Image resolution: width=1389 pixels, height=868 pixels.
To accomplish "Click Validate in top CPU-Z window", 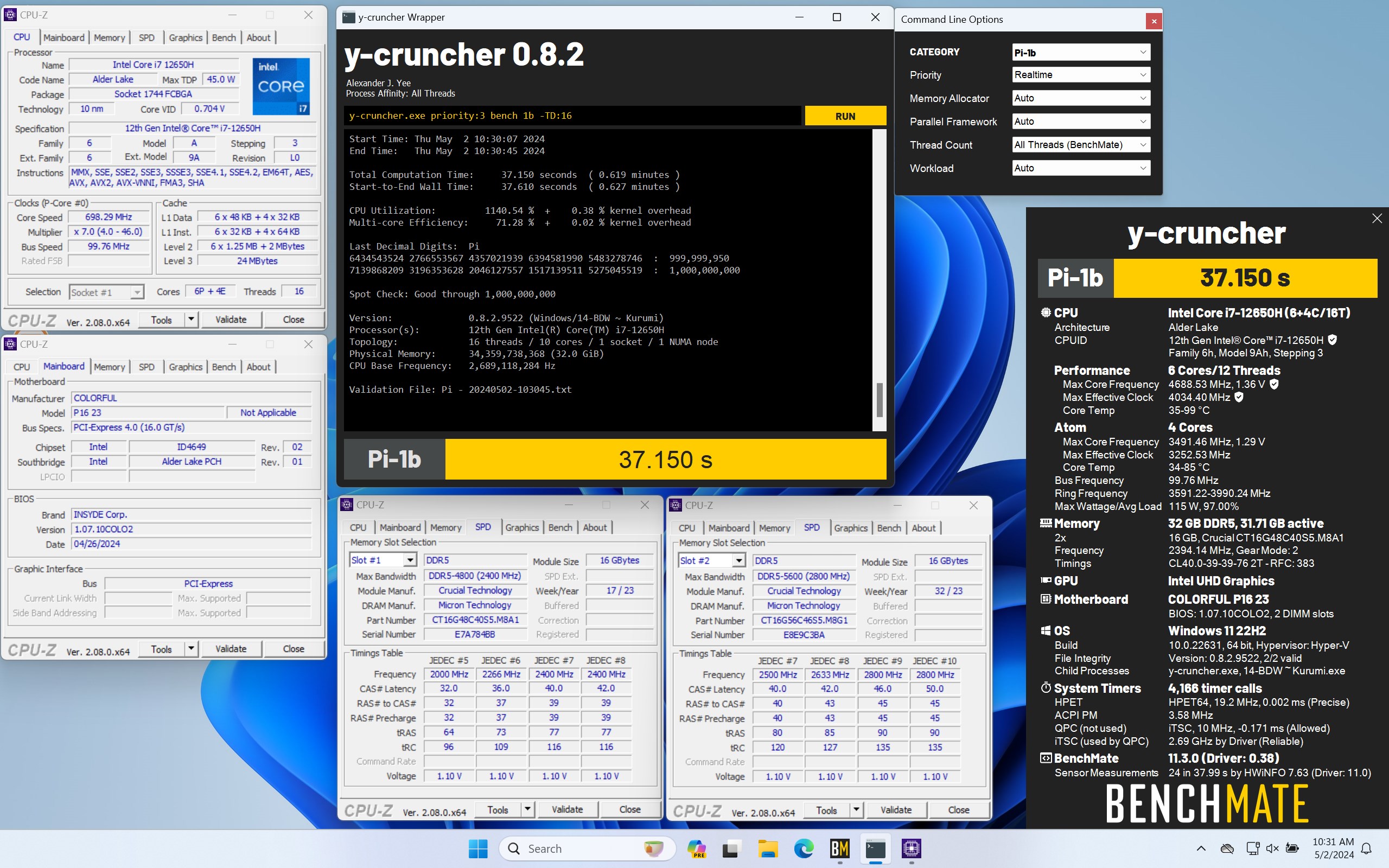I will pyautogui.click(x=231, y=320).
